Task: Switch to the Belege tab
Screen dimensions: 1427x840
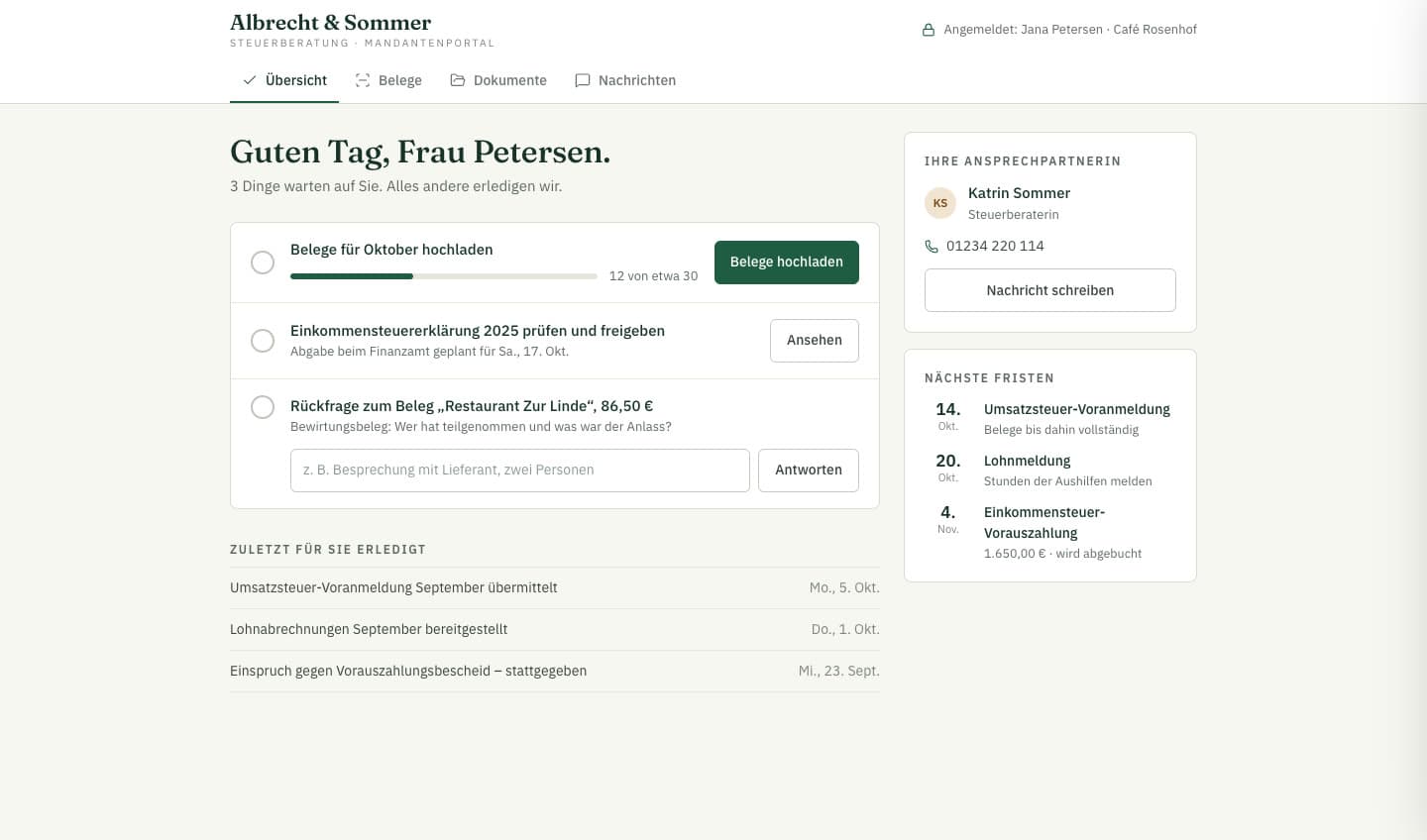Action: [x=388, y=80]
